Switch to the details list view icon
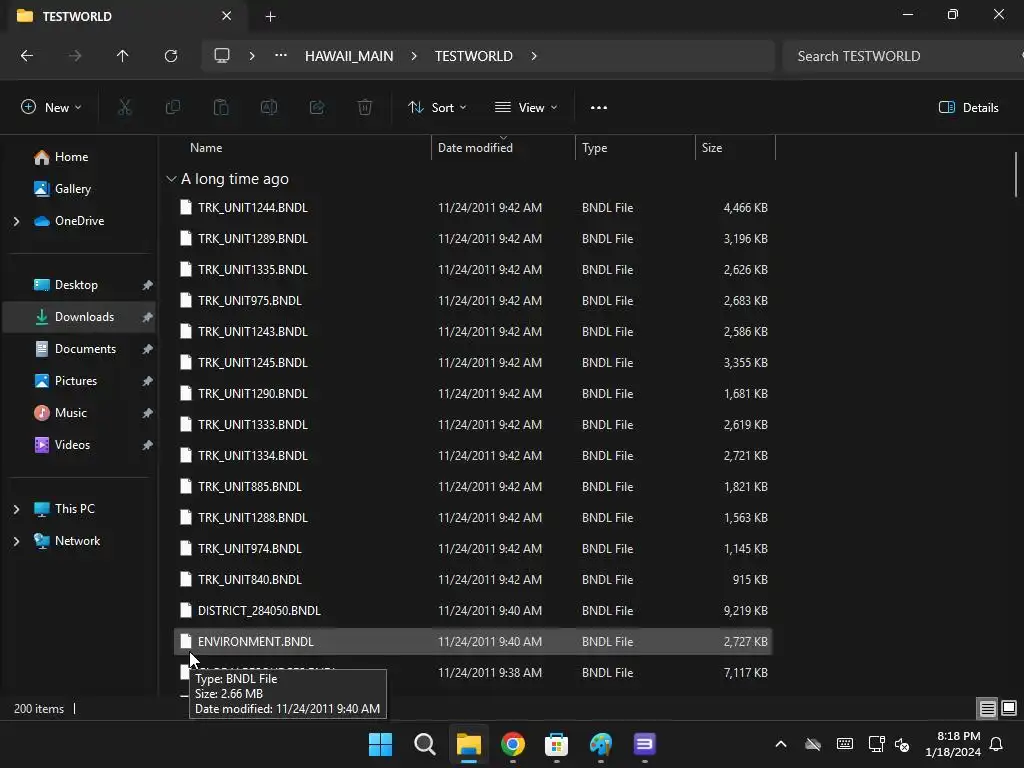 click(987, 709)
